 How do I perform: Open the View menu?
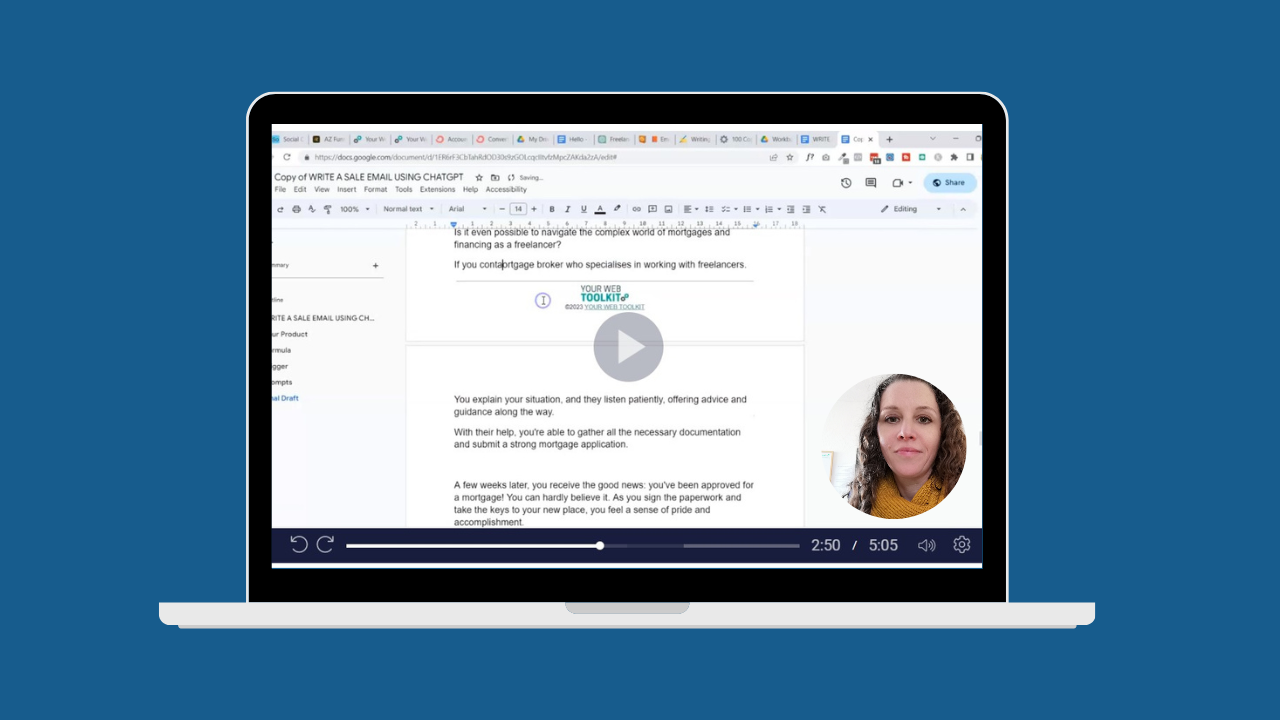point(322,189)
